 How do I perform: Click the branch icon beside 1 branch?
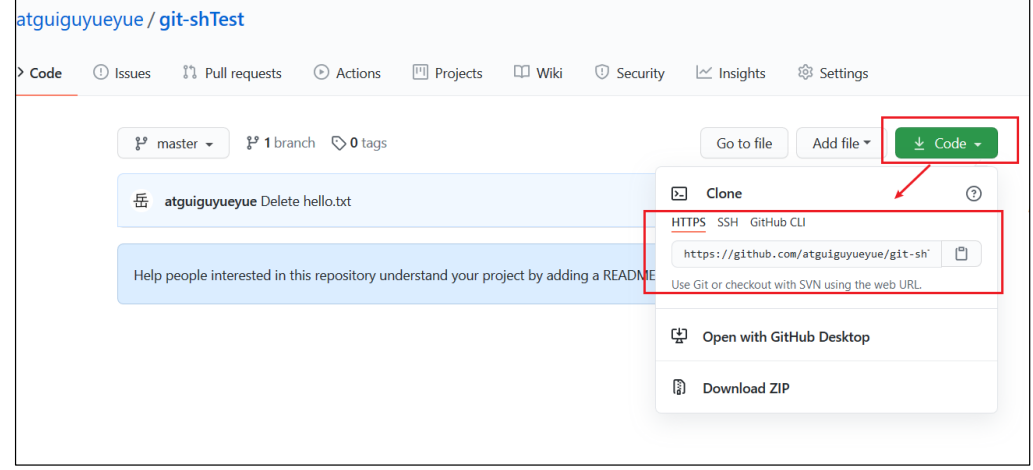tap(253, 143)
